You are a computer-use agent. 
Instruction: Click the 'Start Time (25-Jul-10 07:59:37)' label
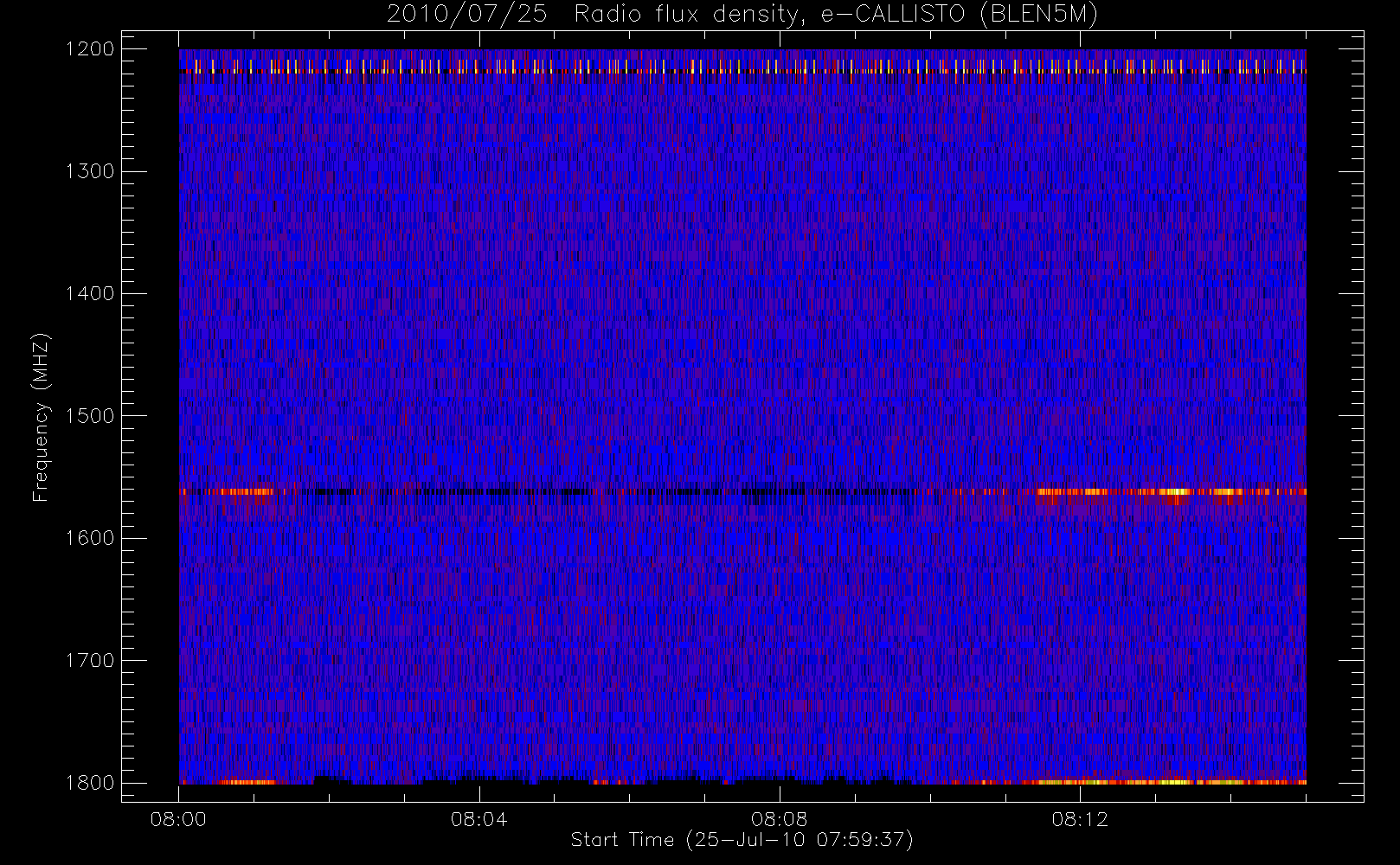tap(742, 840)
